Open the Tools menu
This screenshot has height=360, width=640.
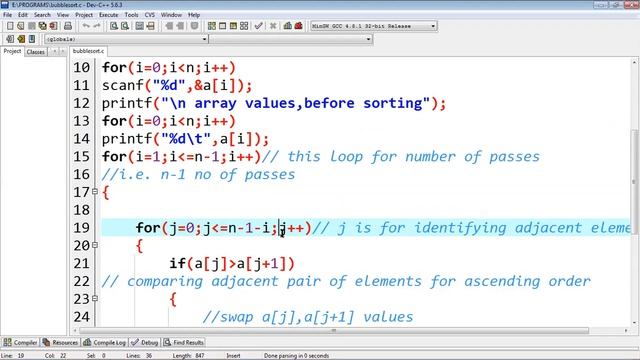click(x=131, y=15)
